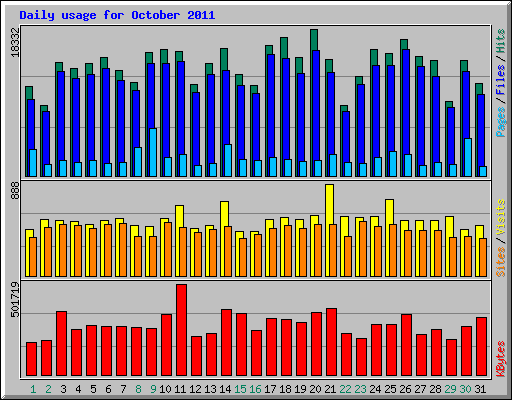The image size is (512, 400).
Task: Click day label 25 on the x-axis
Action: click(390, 389)
